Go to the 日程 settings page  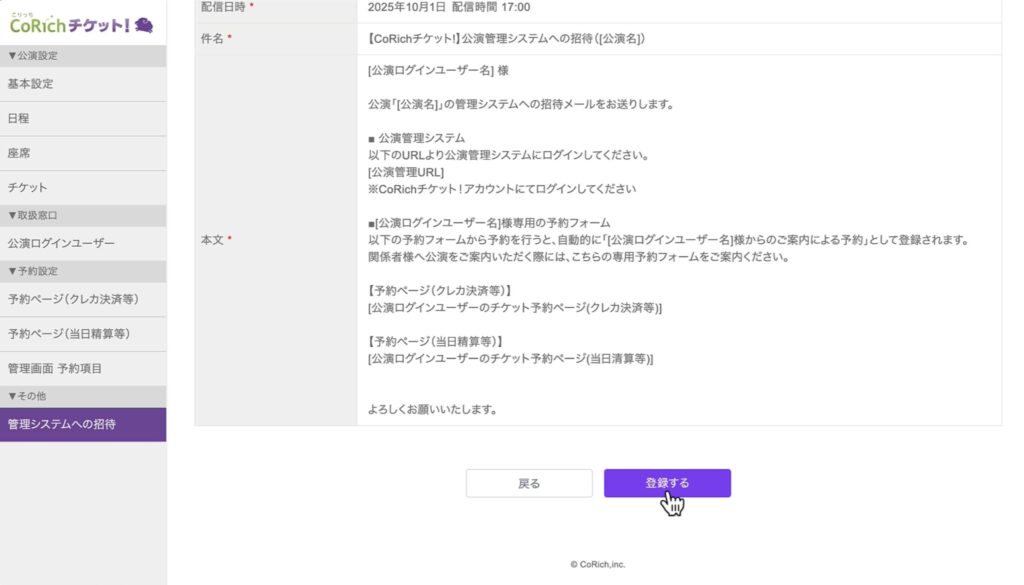click(x=18, y=118)
